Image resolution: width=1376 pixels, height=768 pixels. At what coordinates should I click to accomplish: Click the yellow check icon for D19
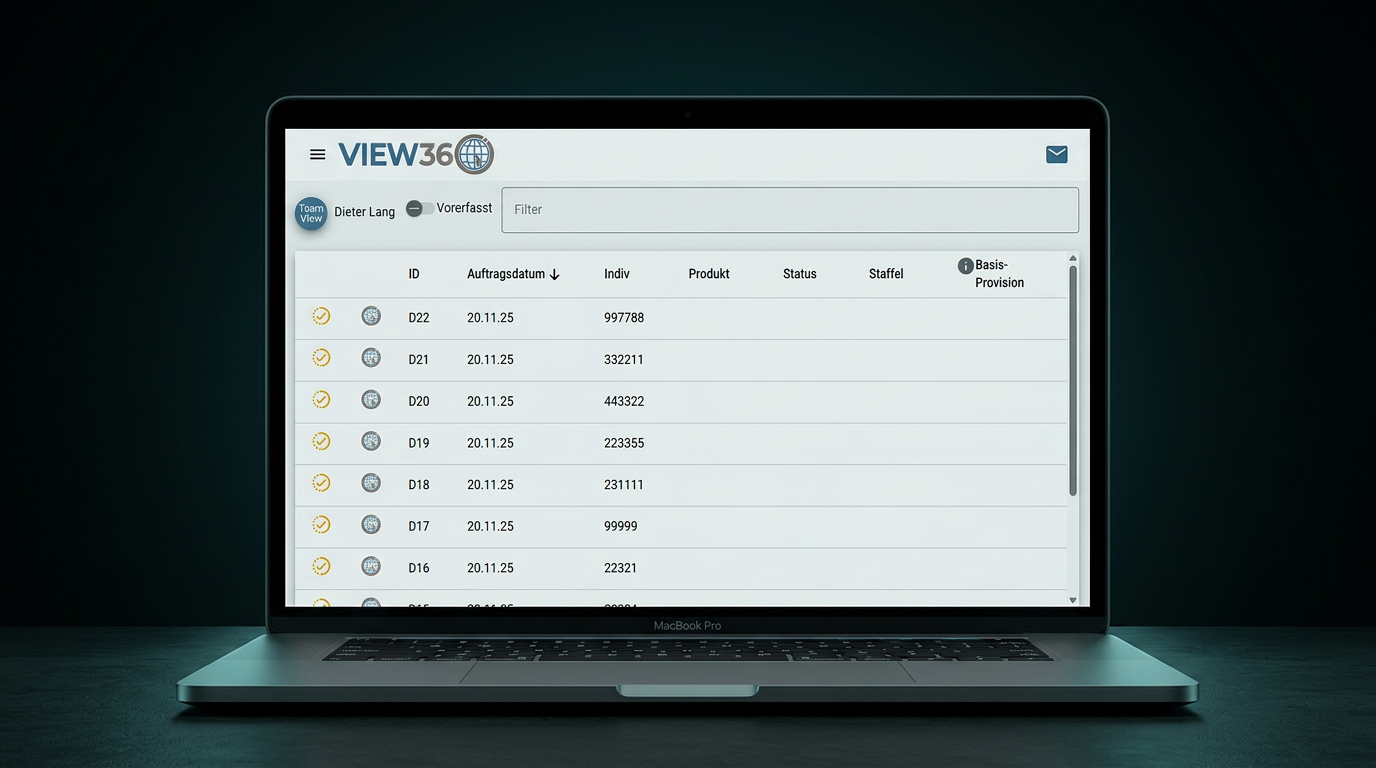(321, 441)
